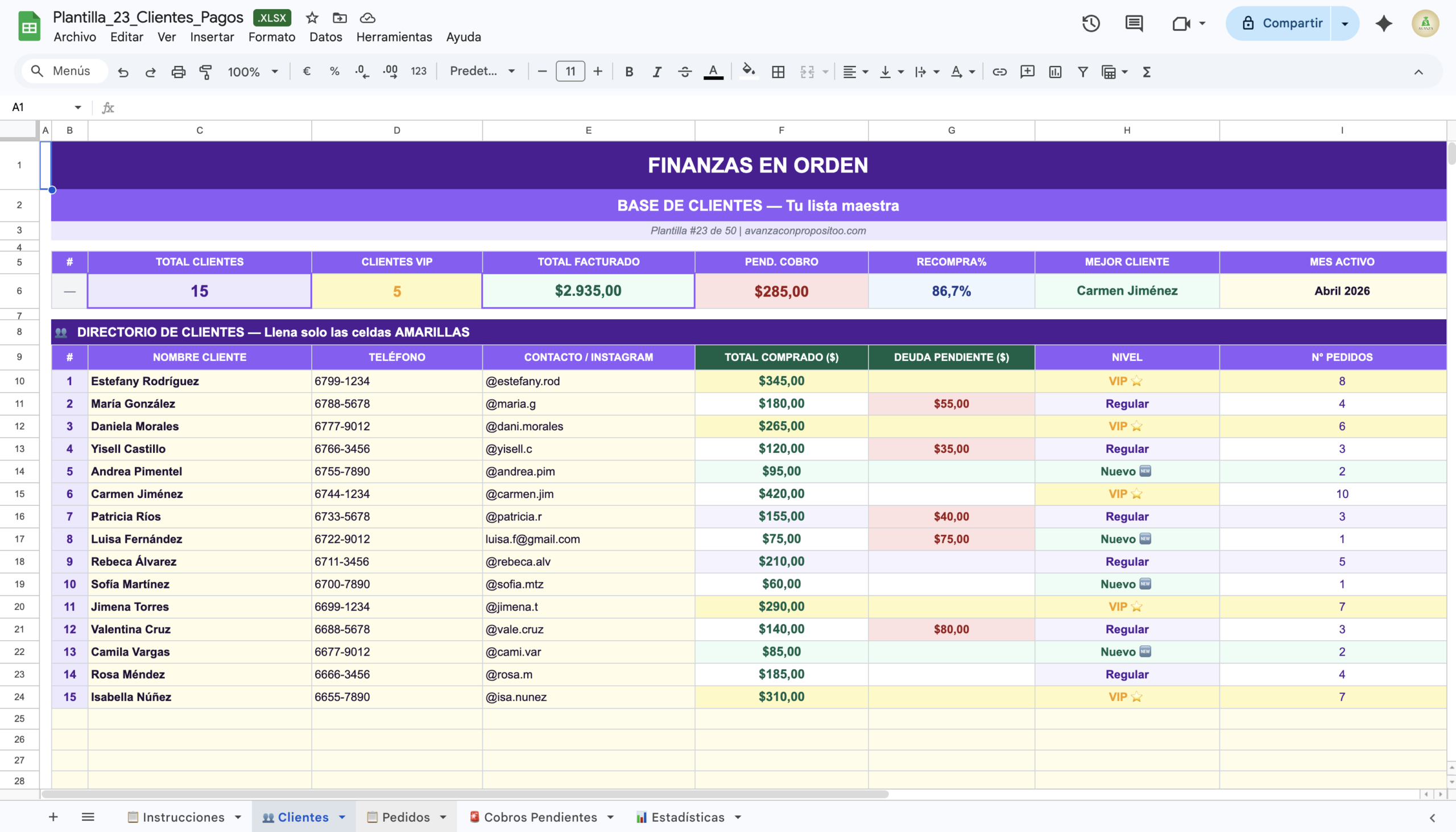
Task: Click the functions sigma icon
Action: coord(1146,72)
